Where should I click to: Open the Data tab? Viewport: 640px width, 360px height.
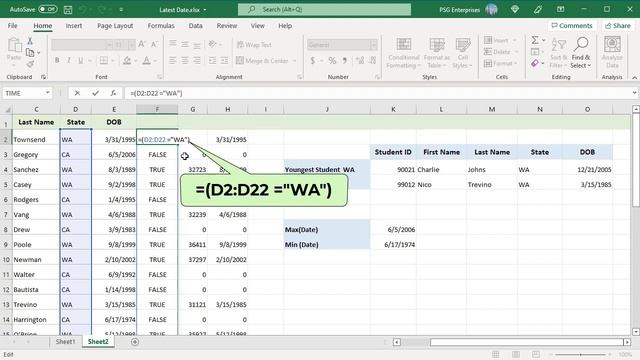(x=196, y=26)
